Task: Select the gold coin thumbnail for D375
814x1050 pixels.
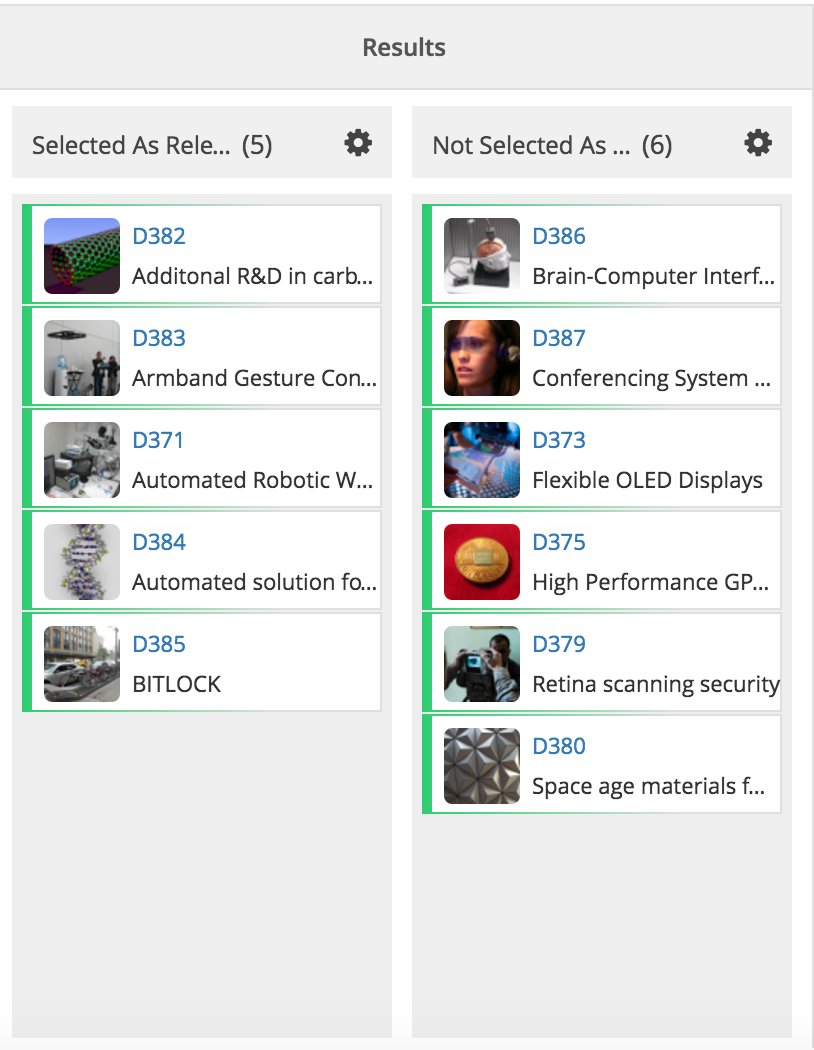Action: [x=482, y=562]
